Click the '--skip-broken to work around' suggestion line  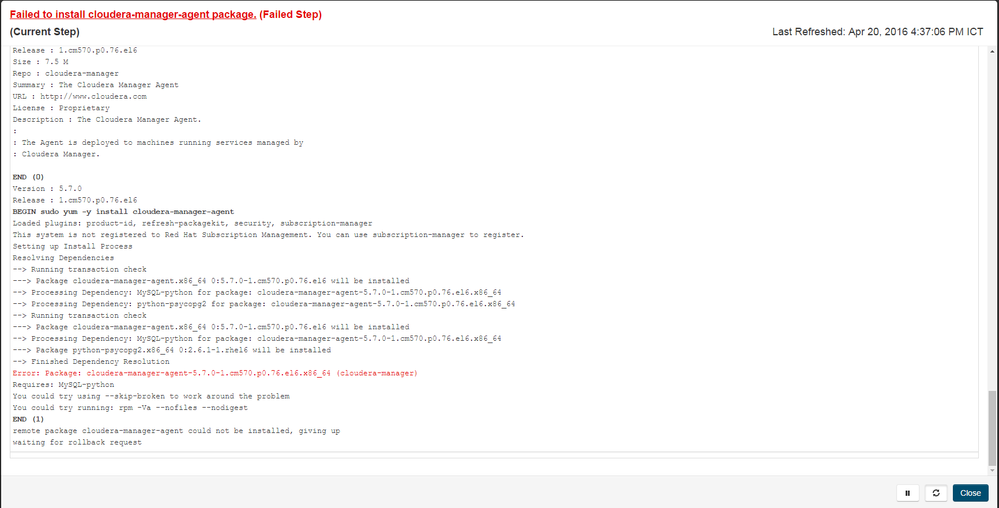point(151,396)
